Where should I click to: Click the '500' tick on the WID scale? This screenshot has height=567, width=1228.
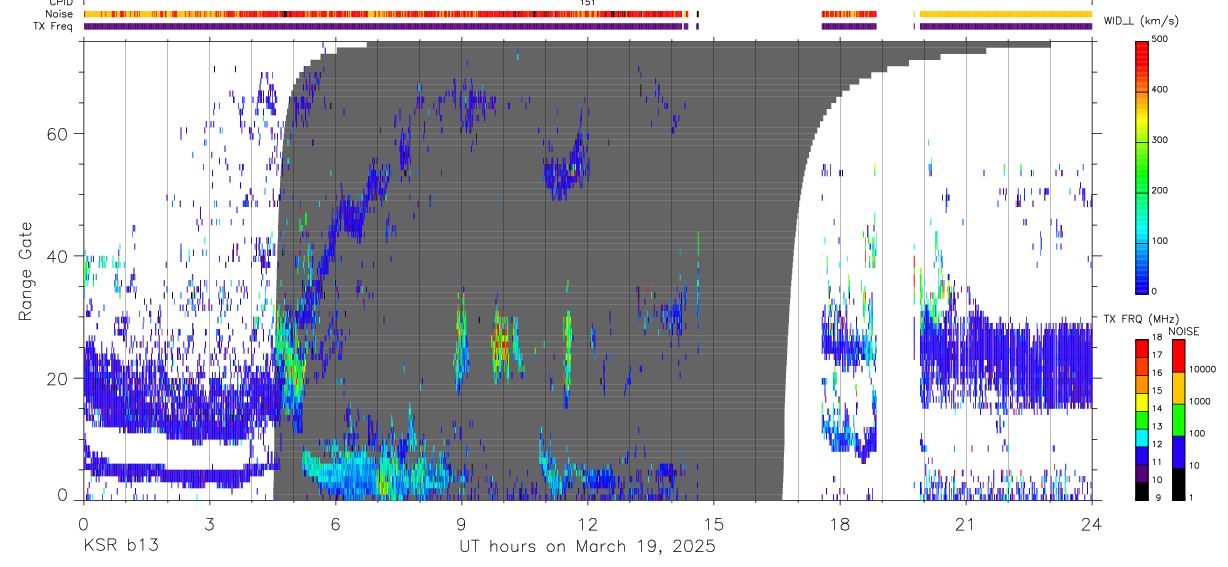[1161, 39]
